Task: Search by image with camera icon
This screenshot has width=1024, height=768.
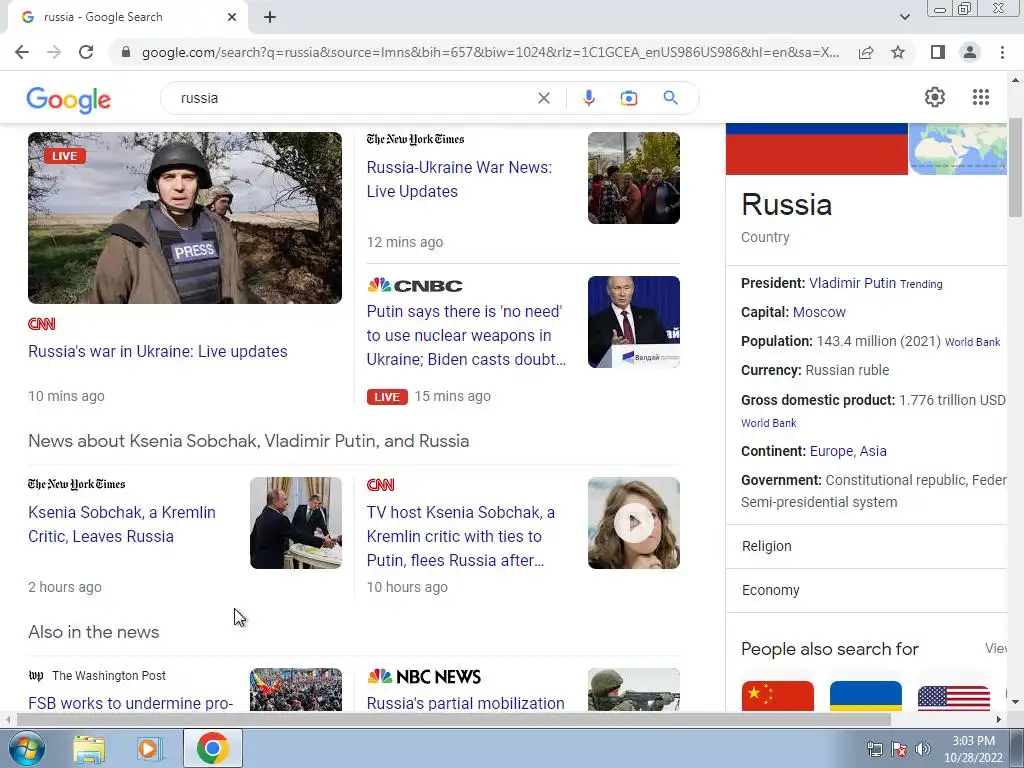Action: click(x=628, y=98)
